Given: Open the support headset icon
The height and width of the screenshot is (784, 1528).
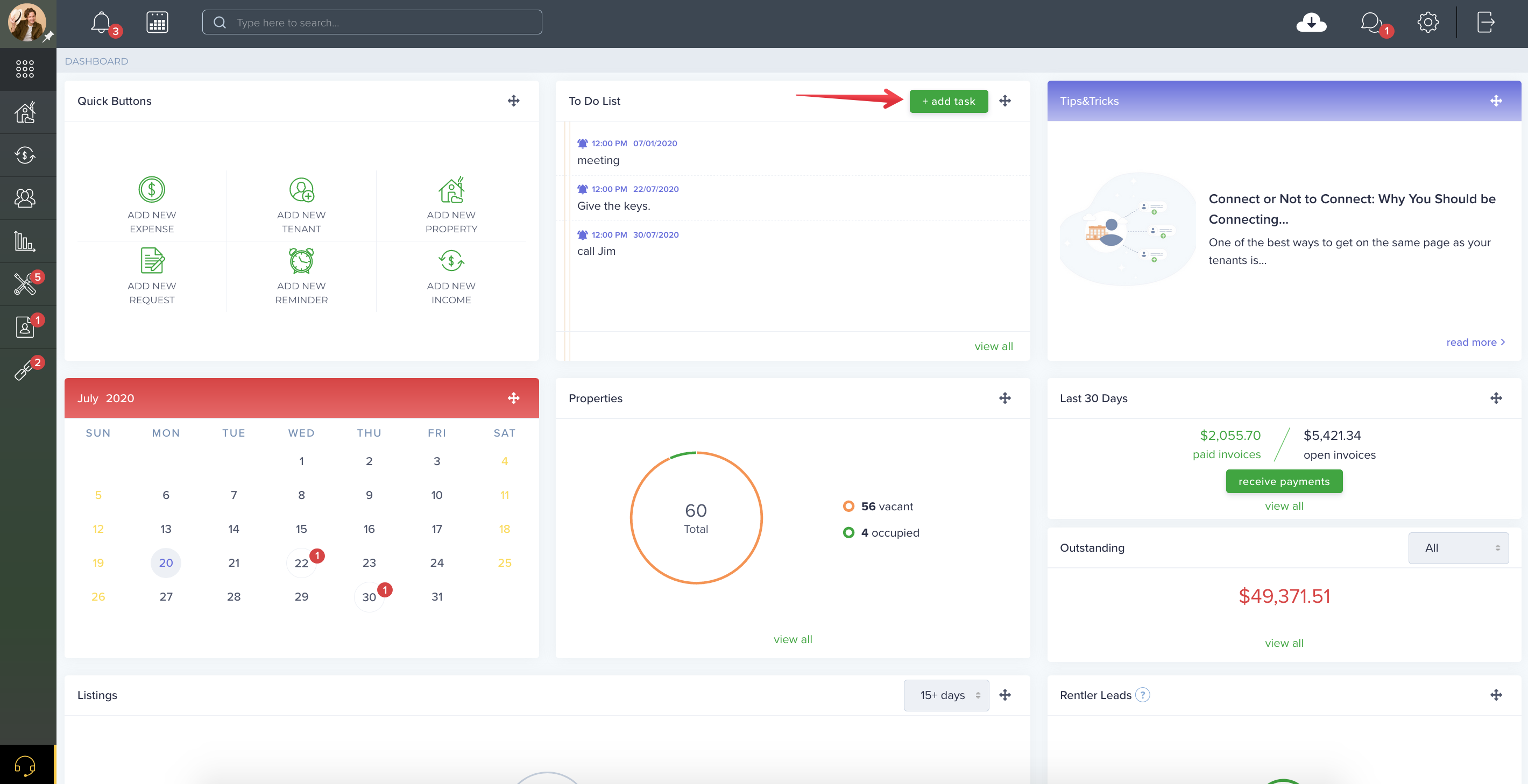Looking at the screenshot, I should (x=25, y=766).
